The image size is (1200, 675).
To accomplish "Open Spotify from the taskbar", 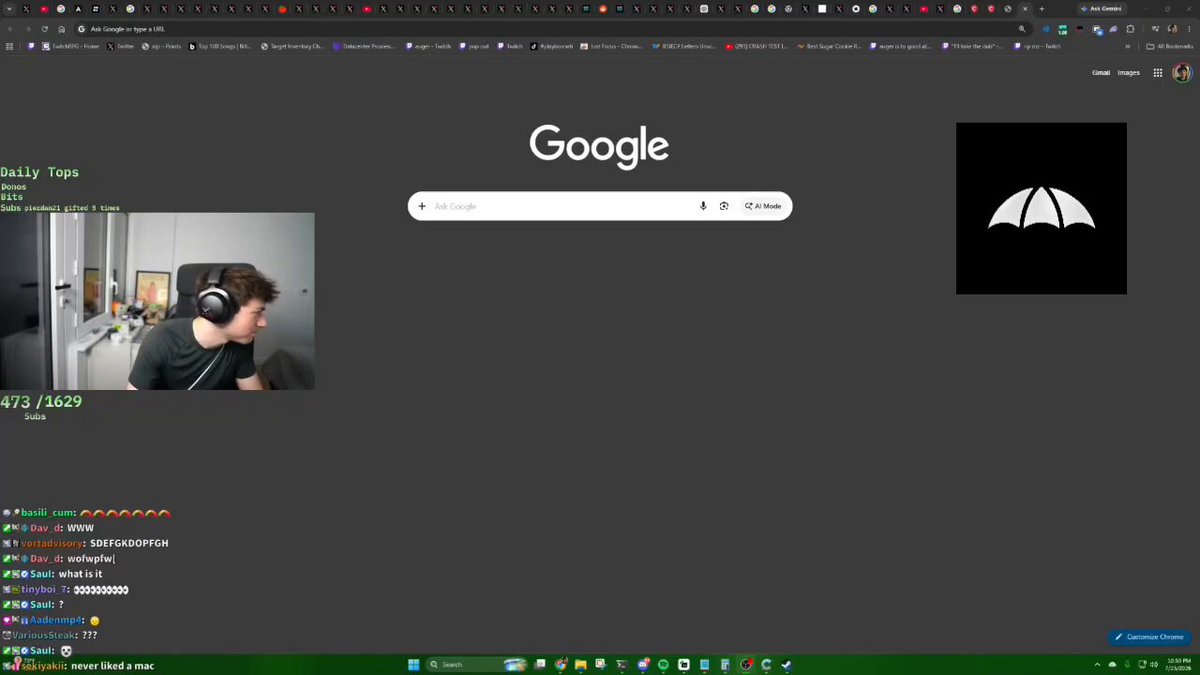I will tap(664, 664).
